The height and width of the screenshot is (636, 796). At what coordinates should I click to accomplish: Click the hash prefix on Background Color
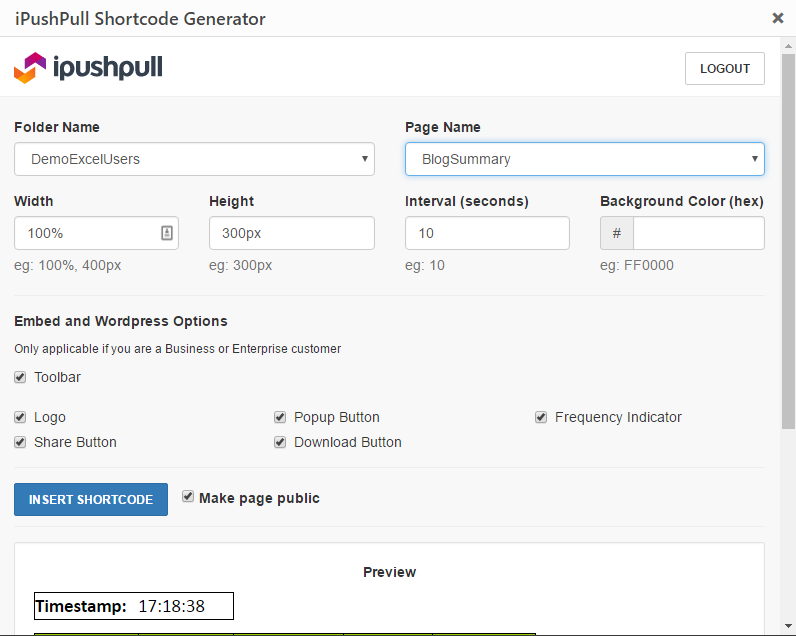point(617,233)
